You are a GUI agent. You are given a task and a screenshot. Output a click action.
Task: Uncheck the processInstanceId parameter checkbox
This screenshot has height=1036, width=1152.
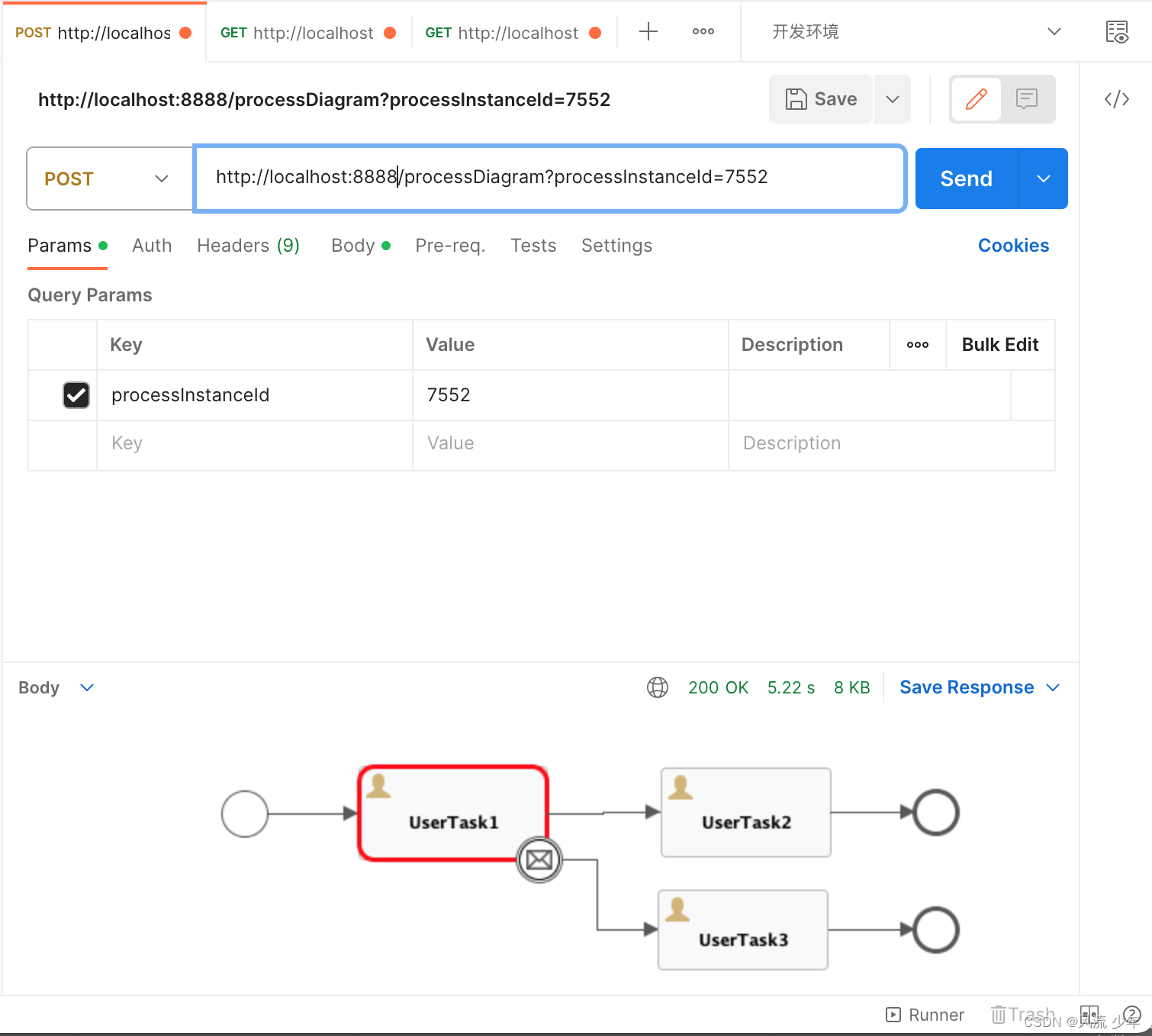[x=76, y=395]
